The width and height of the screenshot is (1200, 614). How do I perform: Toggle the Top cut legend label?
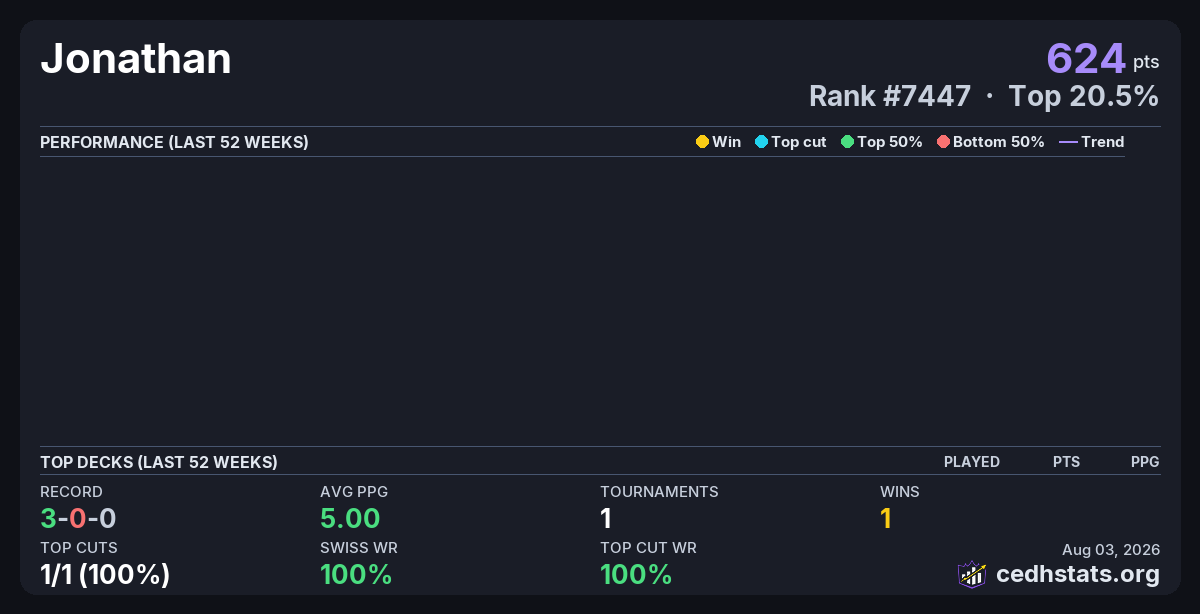point(799,142)
